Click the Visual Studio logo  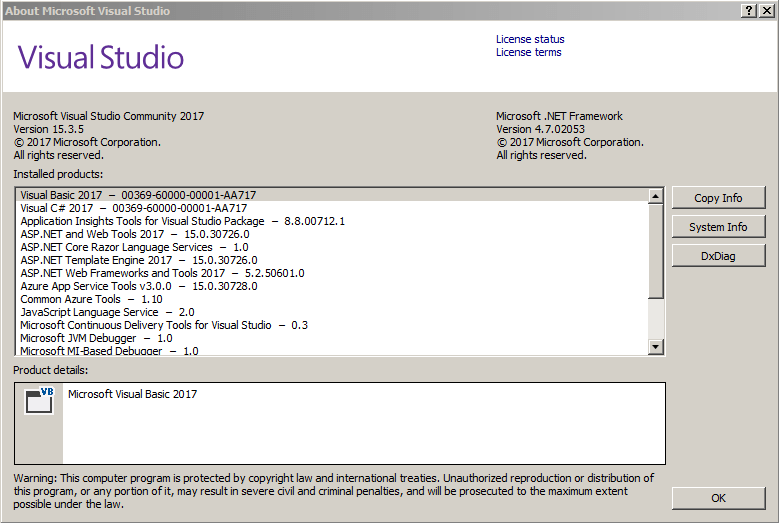pos(101,57)
